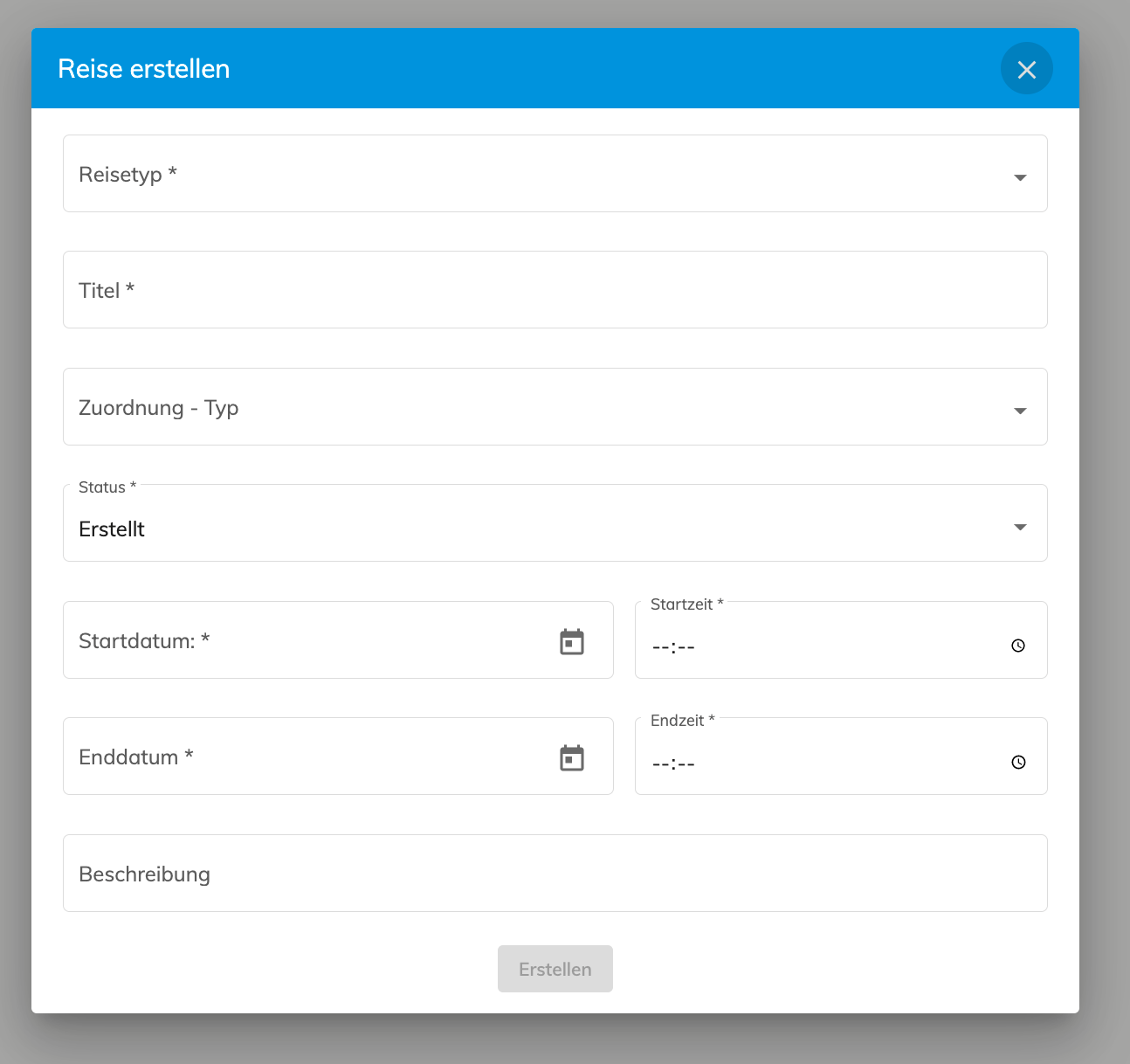Focus the Titel input field
1130x1064 pixels.
[555, 290]
